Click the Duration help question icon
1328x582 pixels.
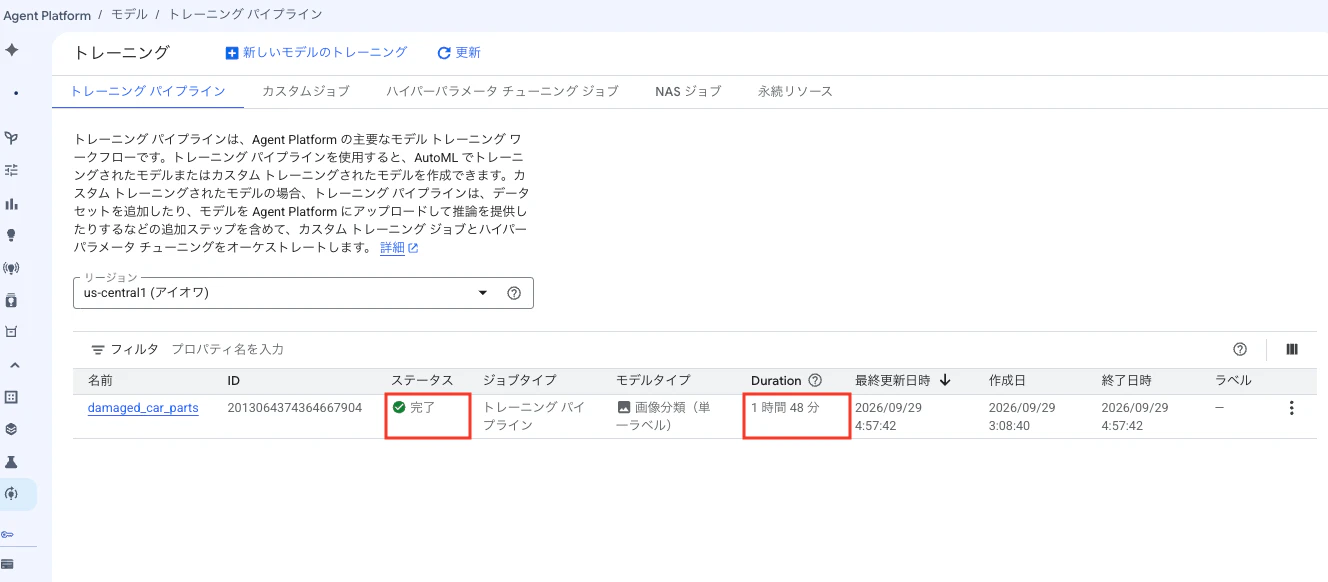click(x=815, y=380)
